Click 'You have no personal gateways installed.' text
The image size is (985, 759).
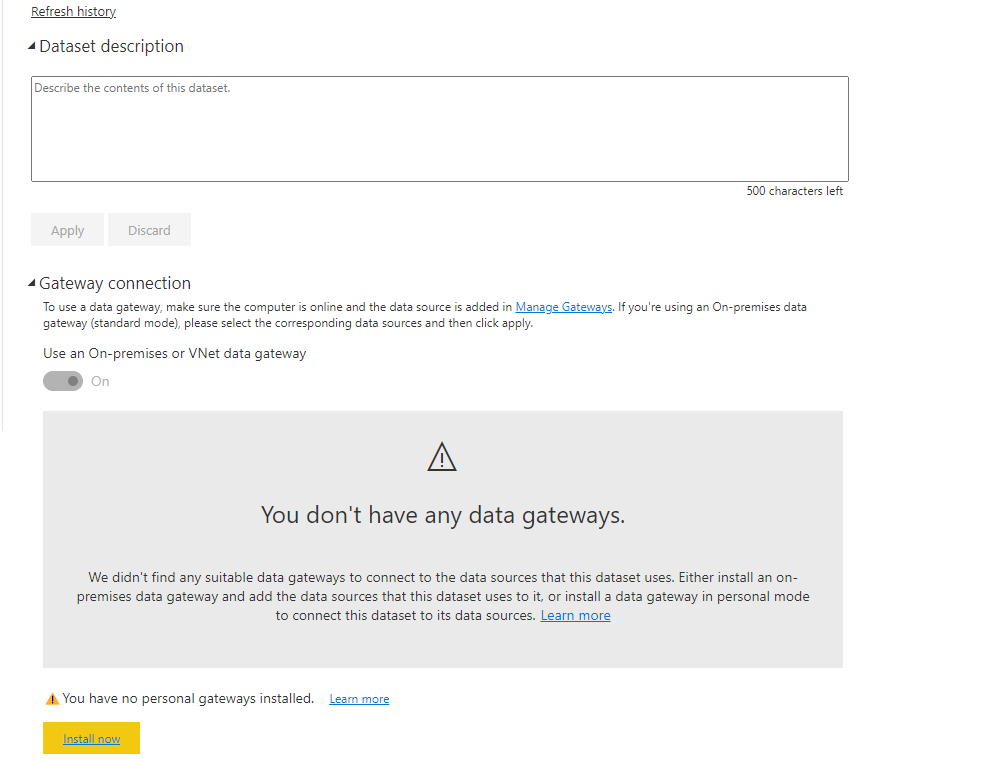188,698
